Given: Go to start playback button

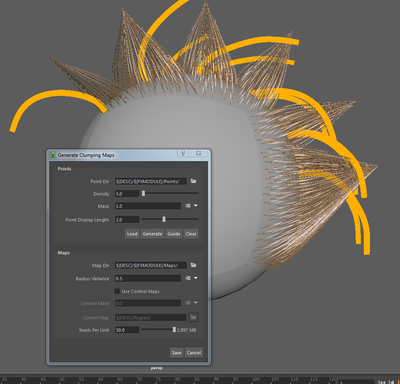Looking at the screenshot, I should point(382,382).
